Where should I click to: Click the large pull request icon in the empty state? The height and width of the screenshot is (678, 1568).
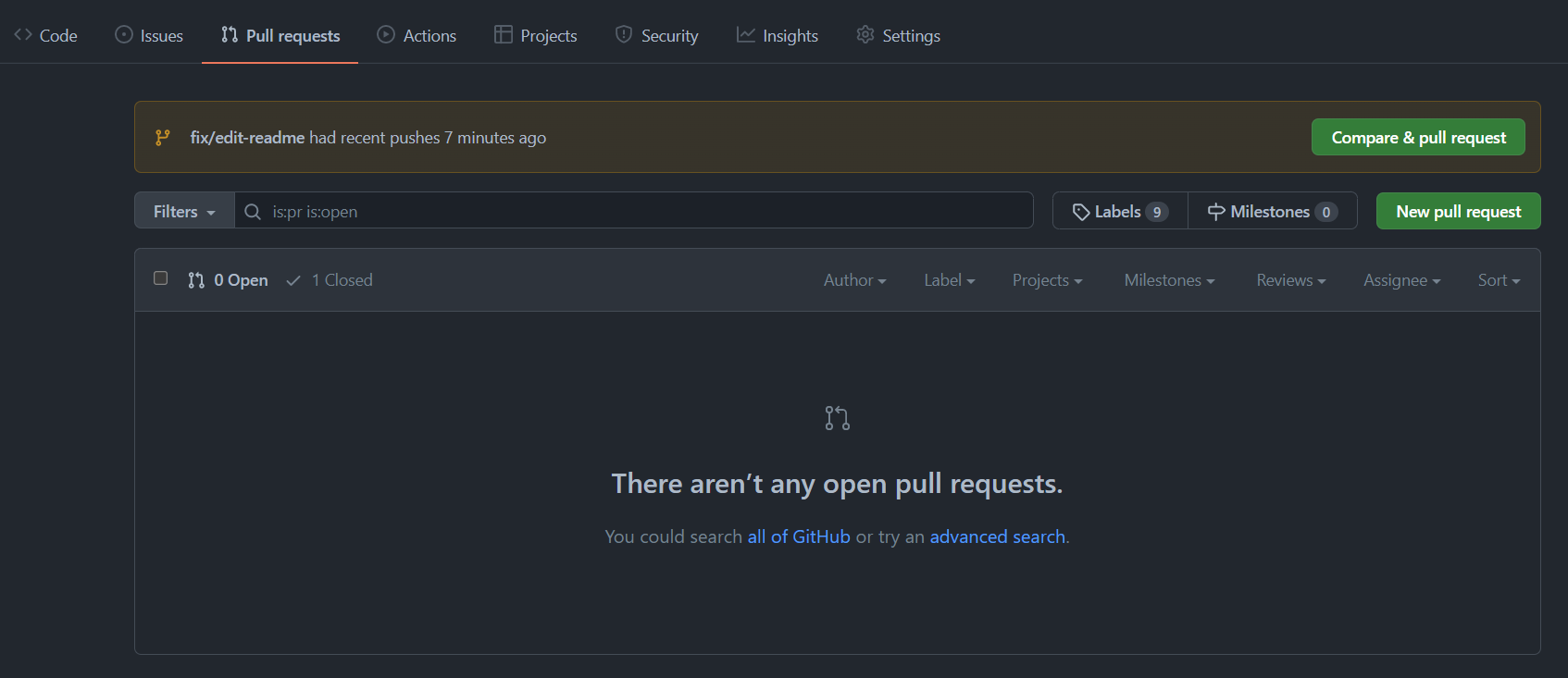coord(838,418)
